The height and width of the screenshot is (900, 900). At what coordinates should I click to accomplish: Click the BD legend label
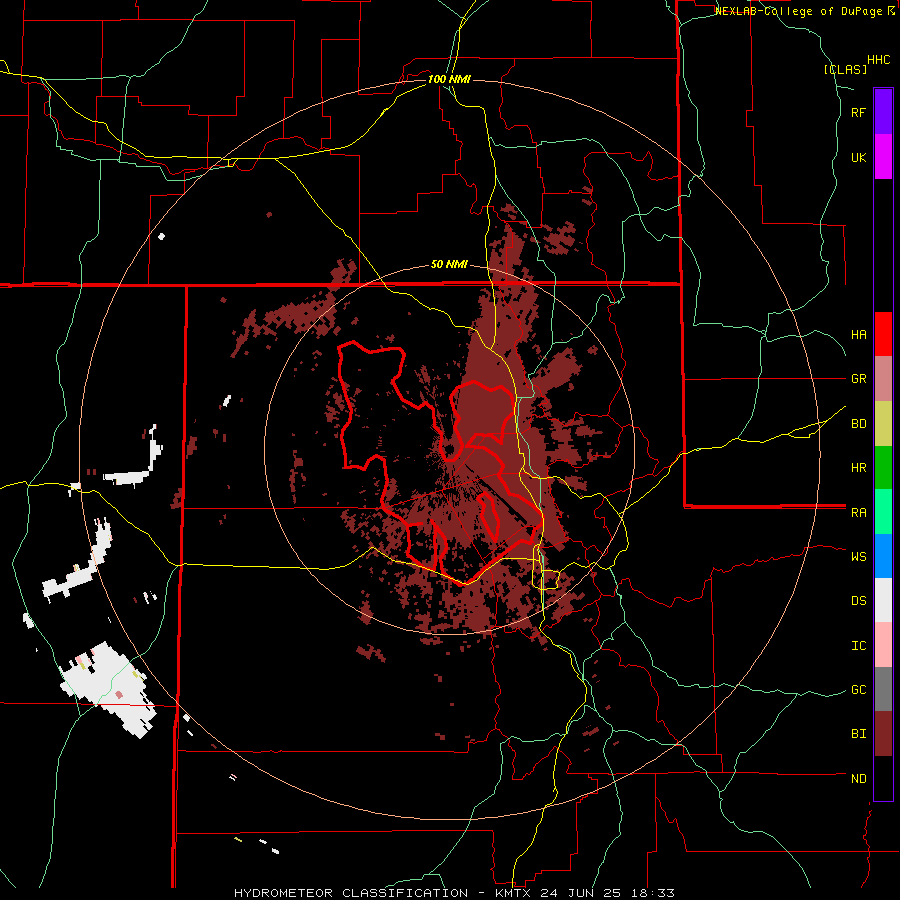858,424
